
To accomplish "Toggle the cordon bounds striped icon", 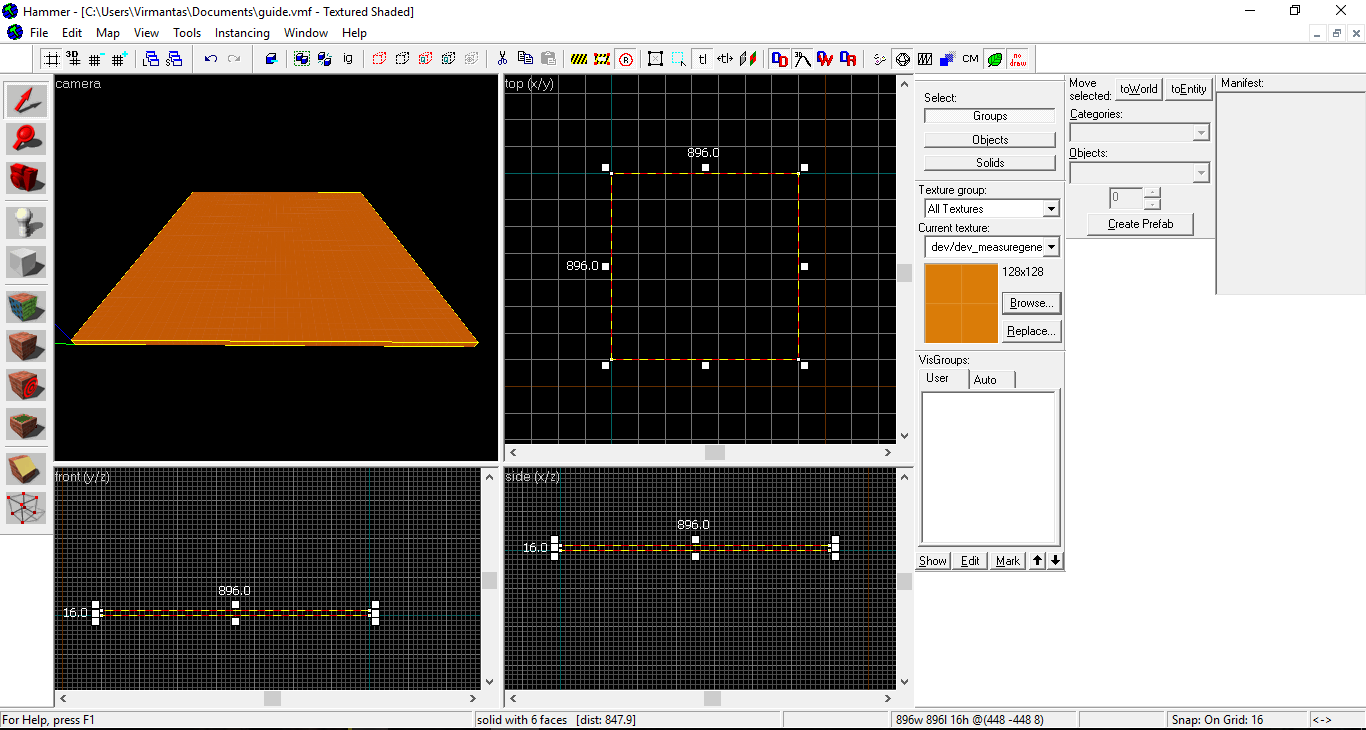I will click(579, 59).
